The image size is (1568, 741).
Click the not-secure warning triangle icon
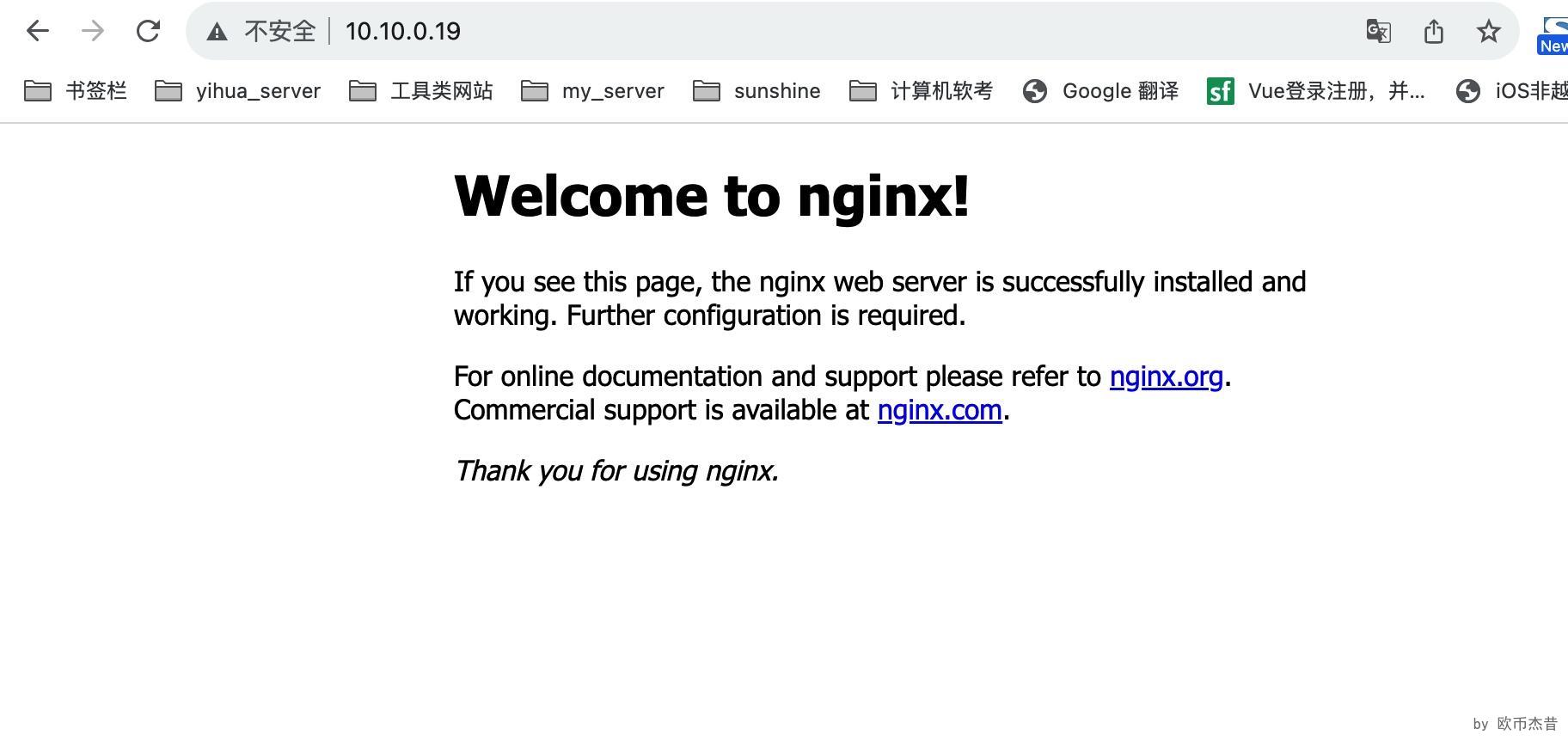point(217,32)
